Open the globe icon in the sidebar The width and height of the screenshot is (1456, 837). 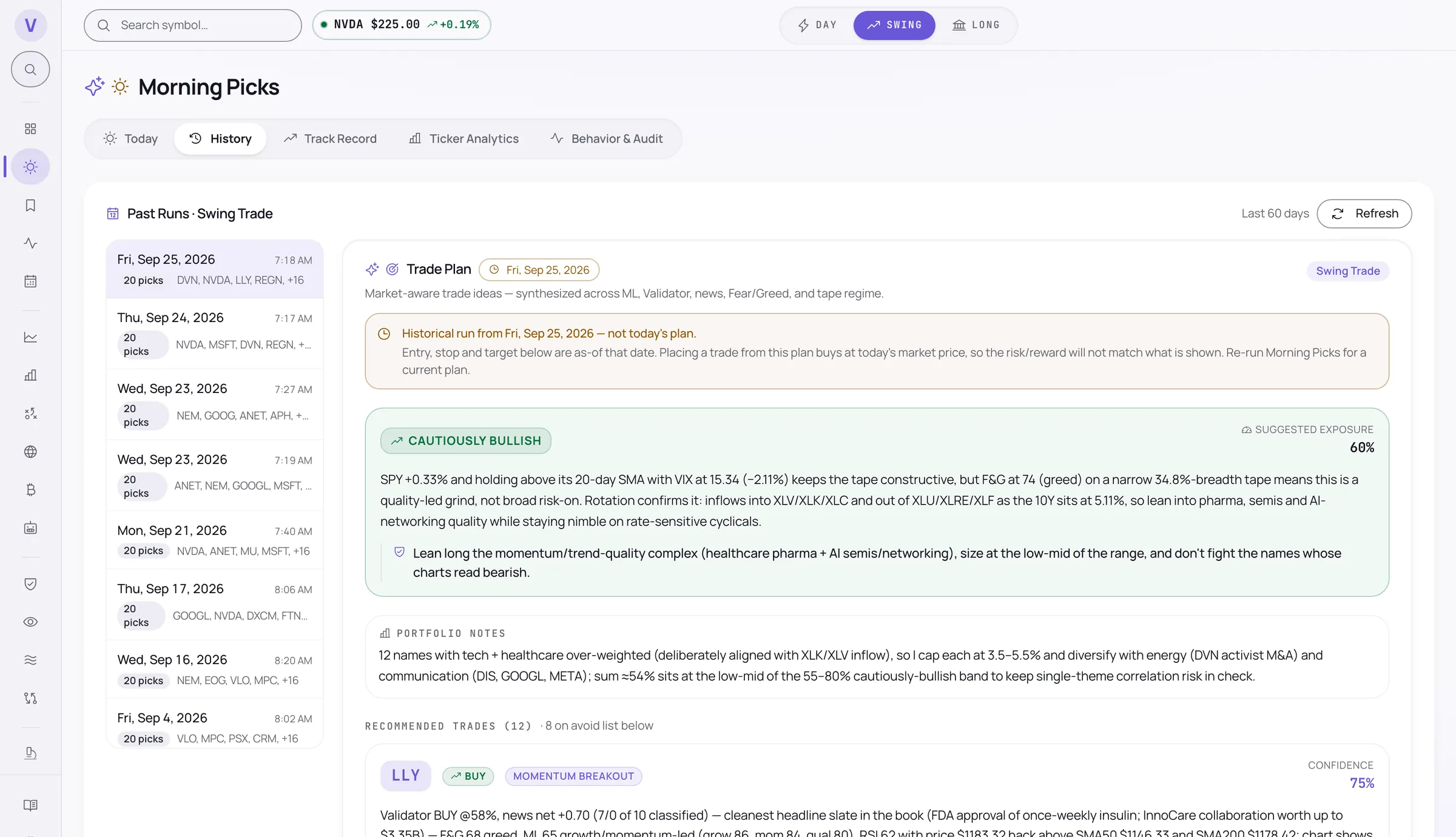(x=30, y=452)
